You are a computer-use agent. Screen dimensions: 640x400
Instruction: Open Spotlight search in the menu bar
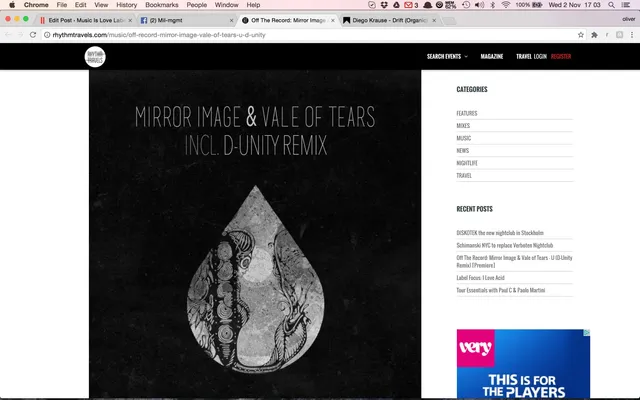[611, 5]
